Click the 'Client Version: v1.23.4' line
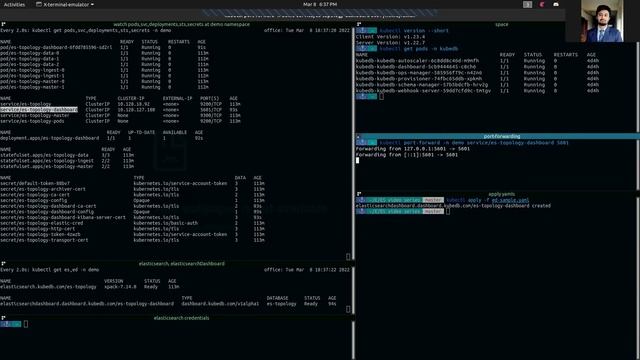The width and height of the screenshot is (640, 360). 391,37
